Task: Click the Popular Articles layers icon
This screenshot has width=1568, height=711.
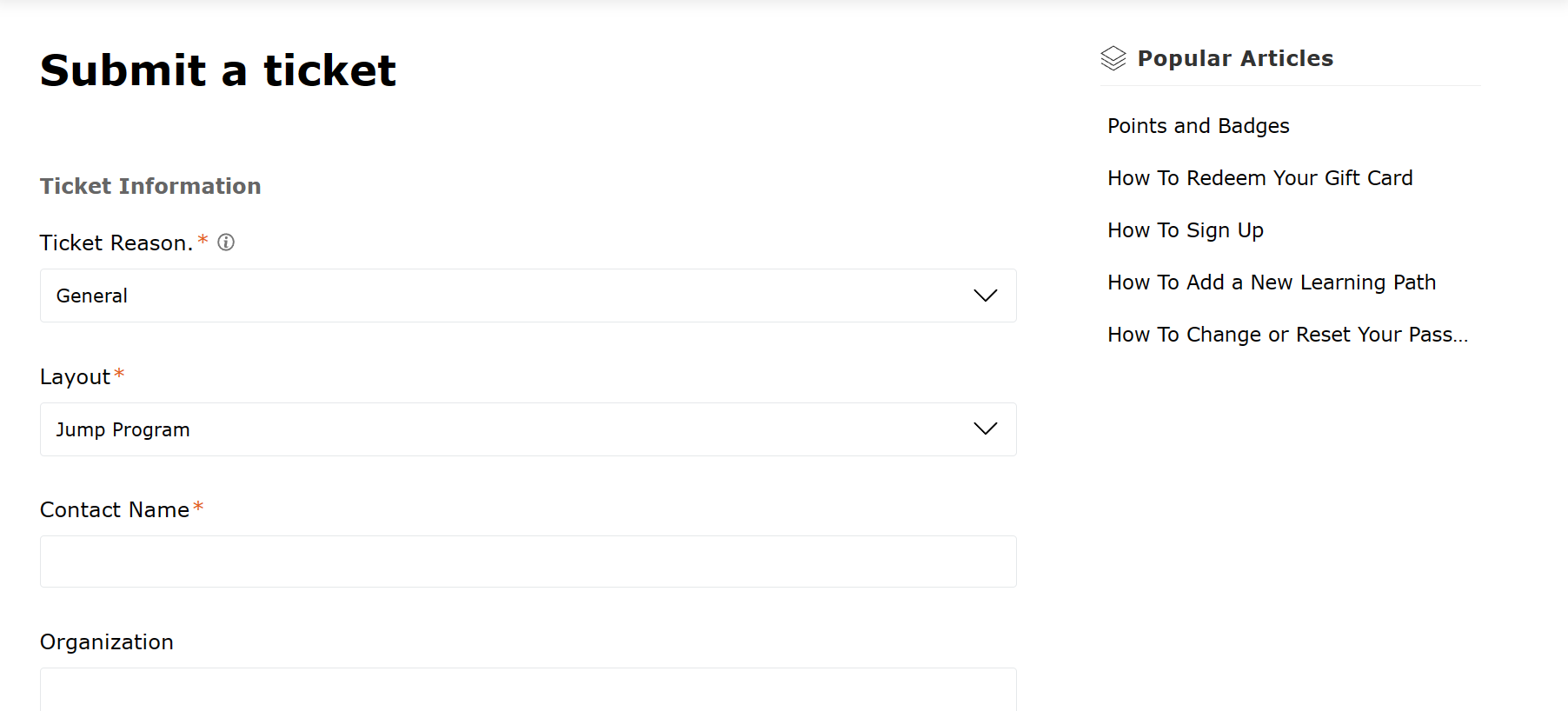Action: 1113,58
